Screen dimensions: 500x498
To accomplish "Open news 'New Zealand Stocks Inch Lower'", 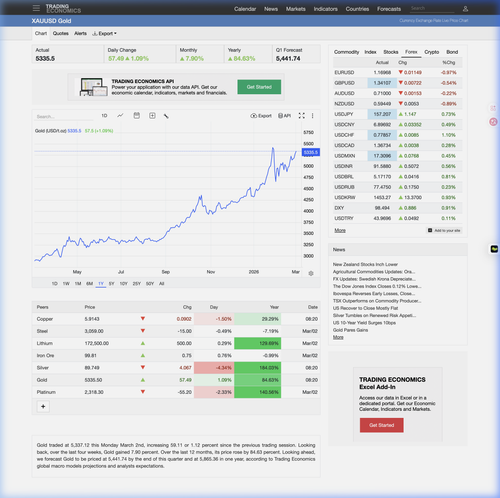I will click(365, 264).
